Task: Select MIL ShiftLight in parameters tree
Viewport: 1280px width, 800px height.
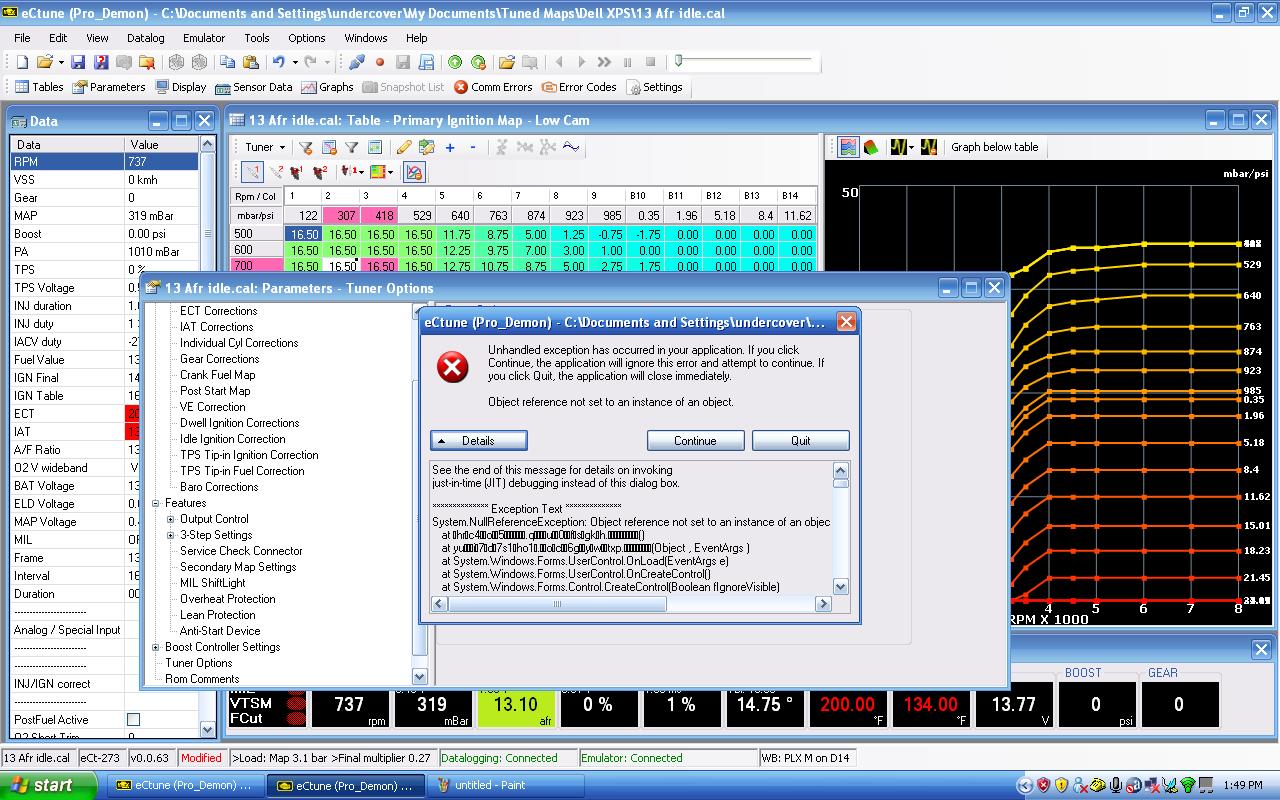Action: click(x=213, y=583)
